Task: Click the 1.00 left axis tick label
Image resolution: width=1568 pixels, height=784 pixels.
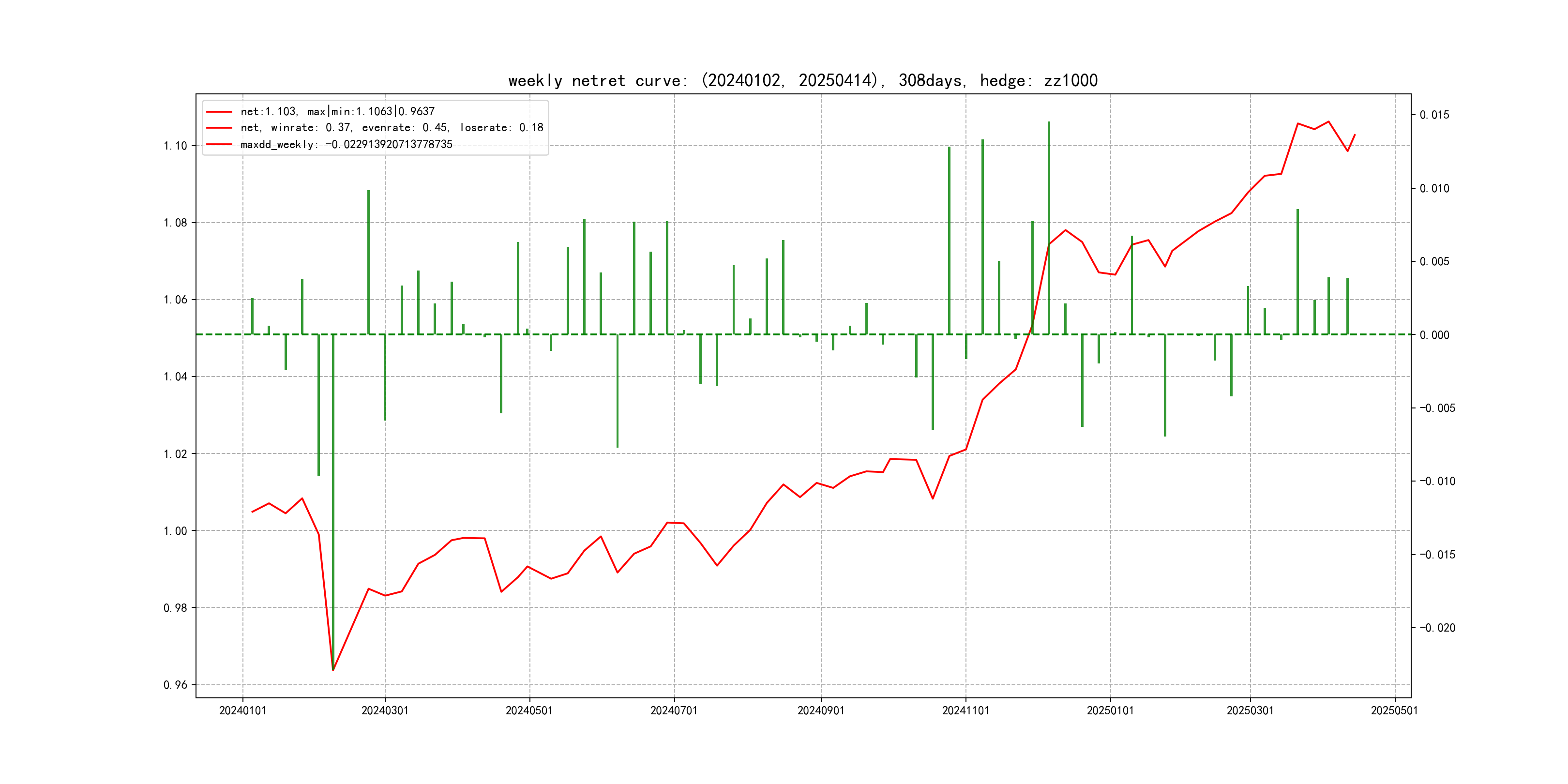Action: point(175,531)
